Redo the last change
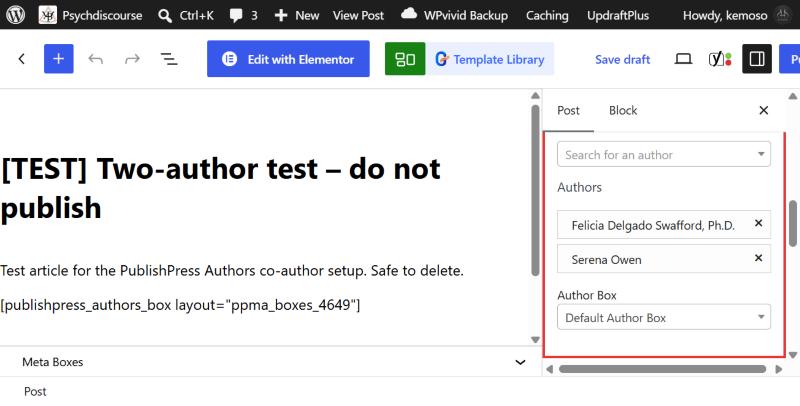 (x=132, y=59)
